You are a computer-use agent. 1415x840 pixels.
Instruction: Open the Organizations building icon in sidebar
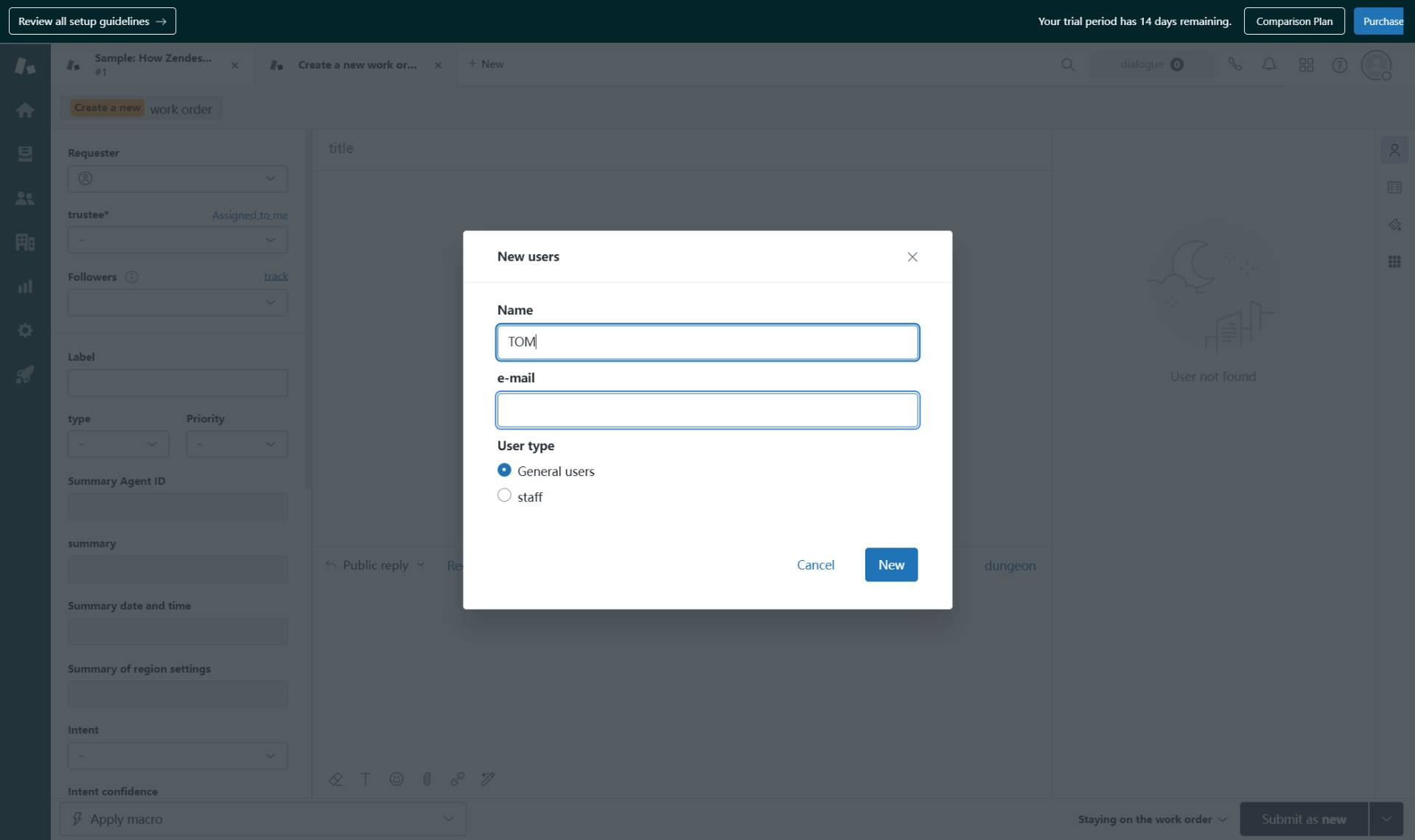tap(25, 242)
